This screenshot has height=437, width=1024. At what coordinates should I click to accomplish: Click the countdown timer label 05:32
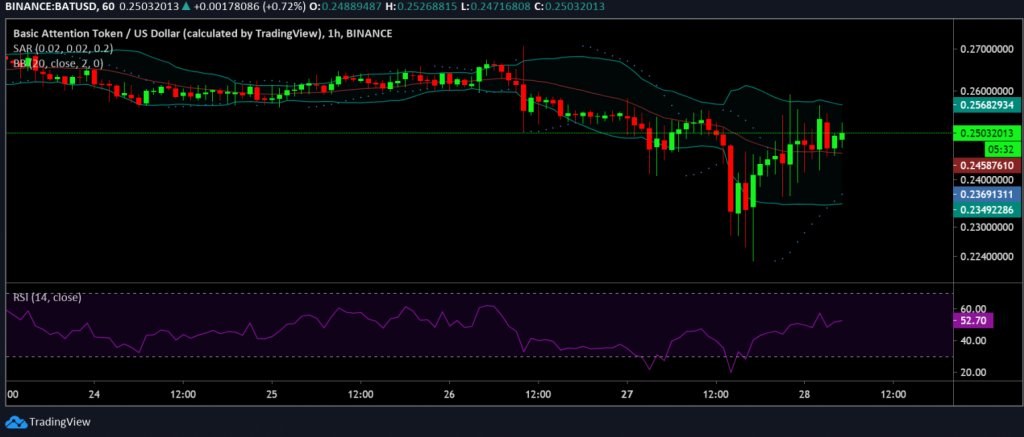click(1003, 149)
